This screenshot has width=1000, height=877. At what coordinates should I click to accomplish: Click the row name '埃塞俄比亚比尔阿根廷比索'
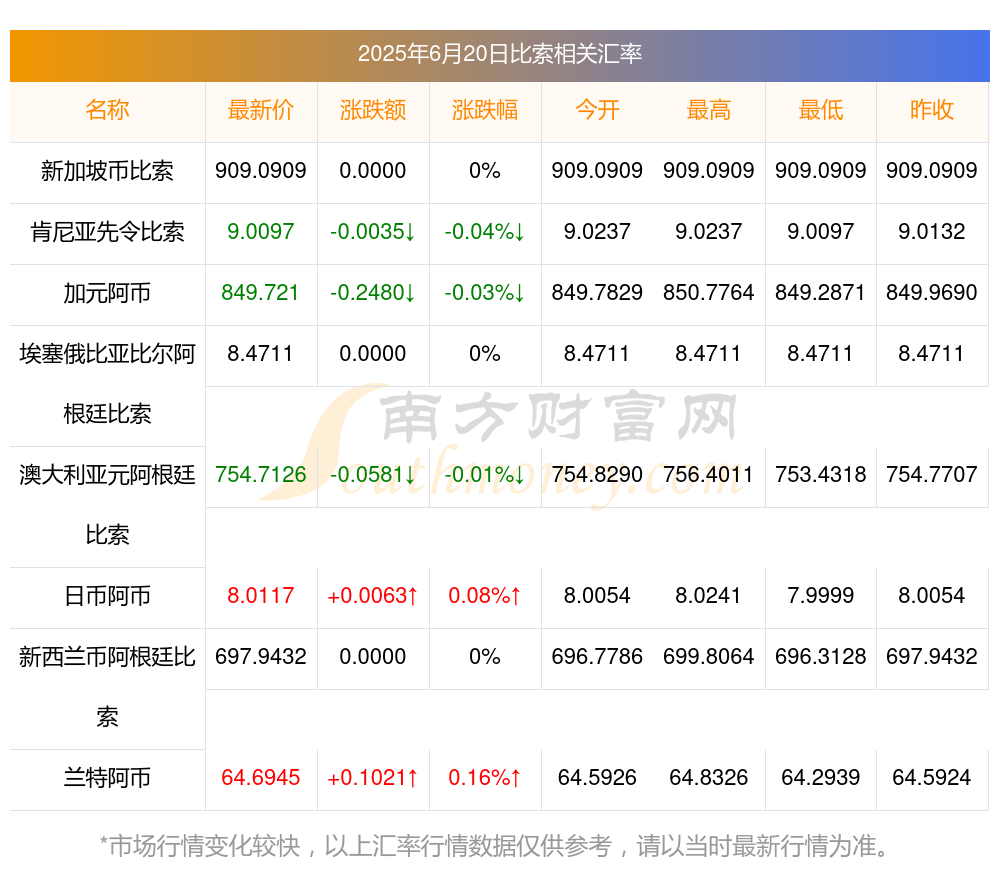[107, 383]
